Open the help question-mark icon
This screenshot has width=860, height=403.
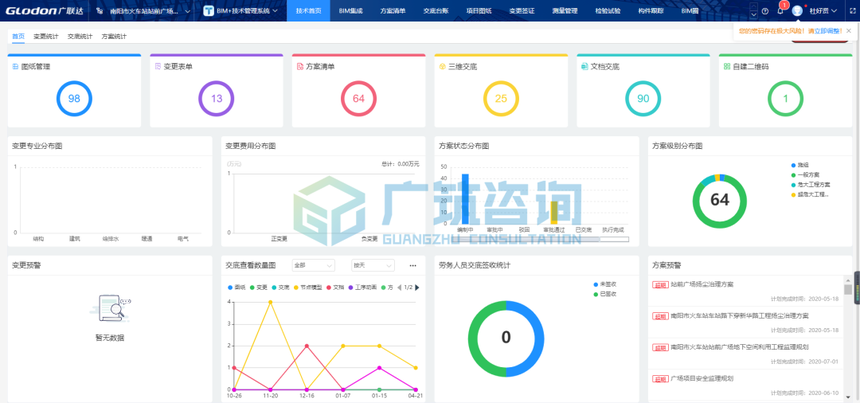(765, 10)
